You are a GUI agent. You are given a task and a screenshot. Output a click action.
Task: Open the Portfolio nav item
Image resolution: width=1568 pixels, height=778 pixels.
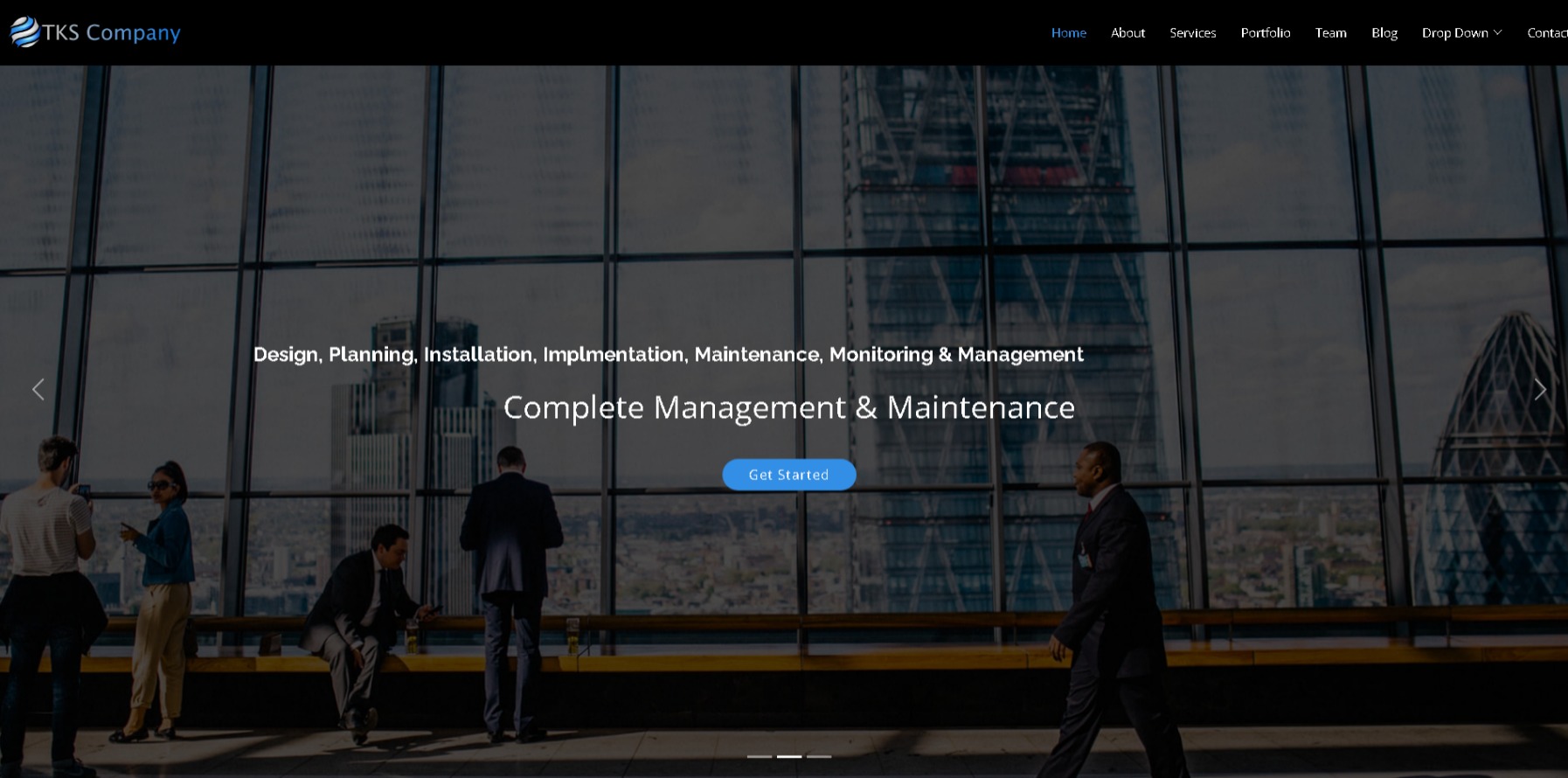(1265, 33)
